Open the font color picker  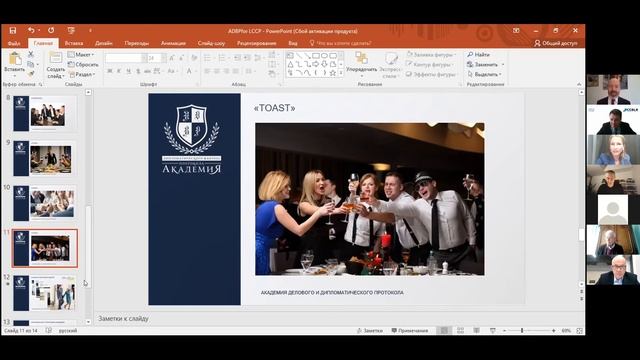coord(190,71)
